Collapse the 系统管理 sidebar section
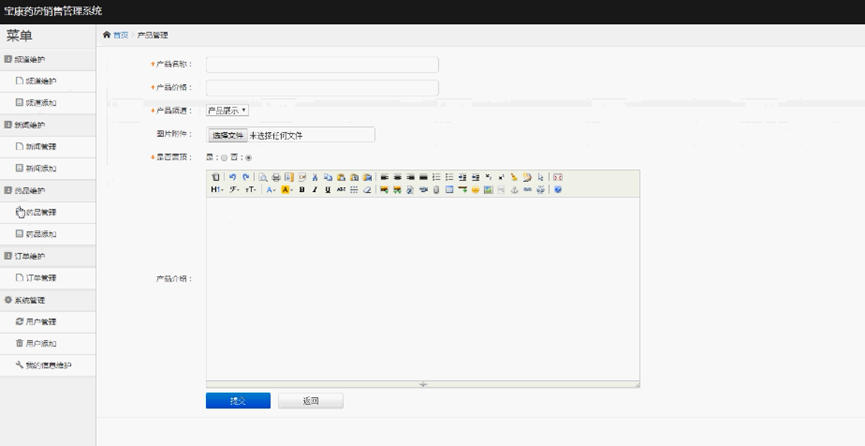Image resolution: width=865 pixels, height=446 pixels. coord(47,300)
